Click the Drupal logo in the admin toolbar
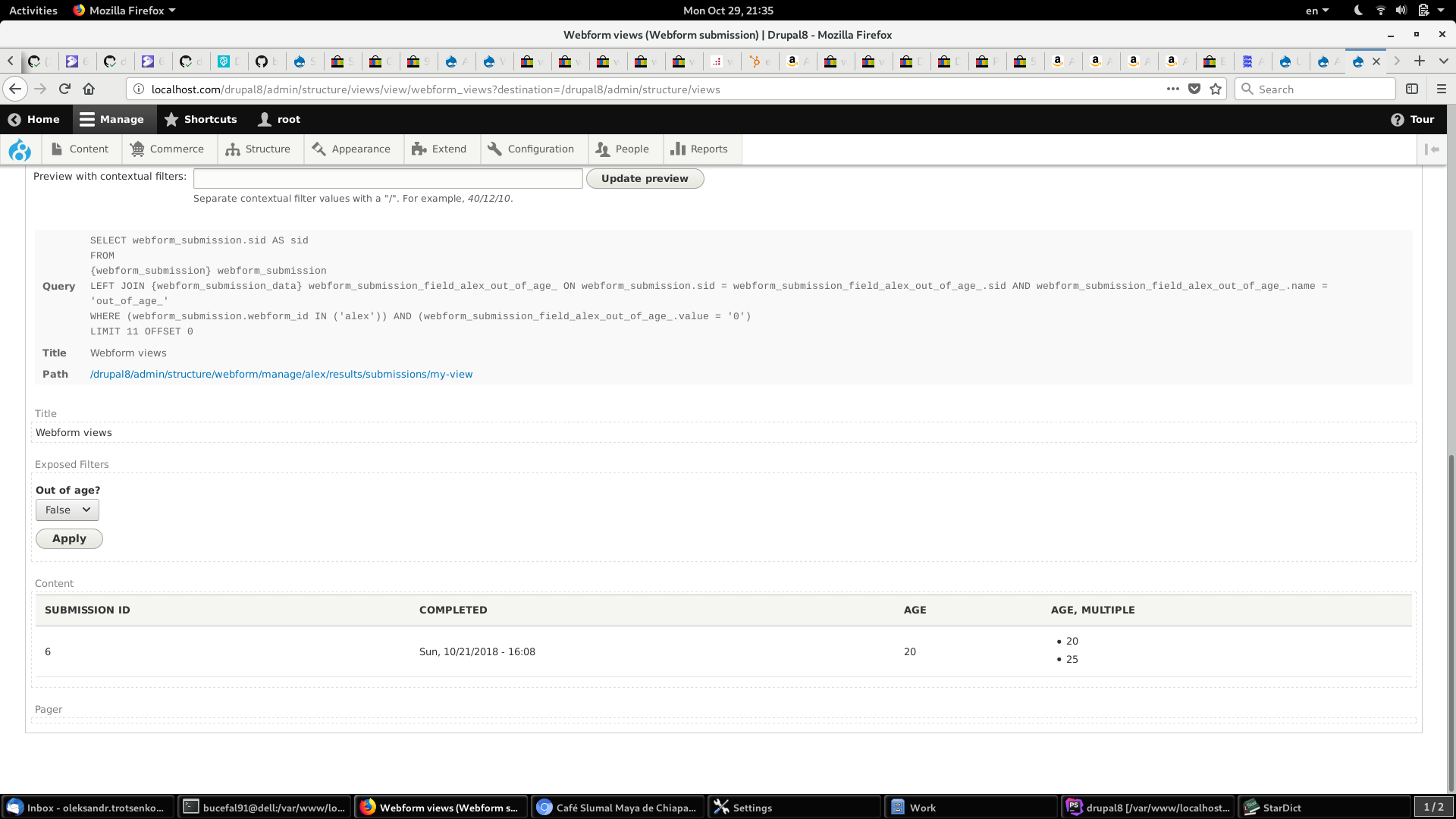The width and height of the screenshot is (1456, 819). point(20,149)
